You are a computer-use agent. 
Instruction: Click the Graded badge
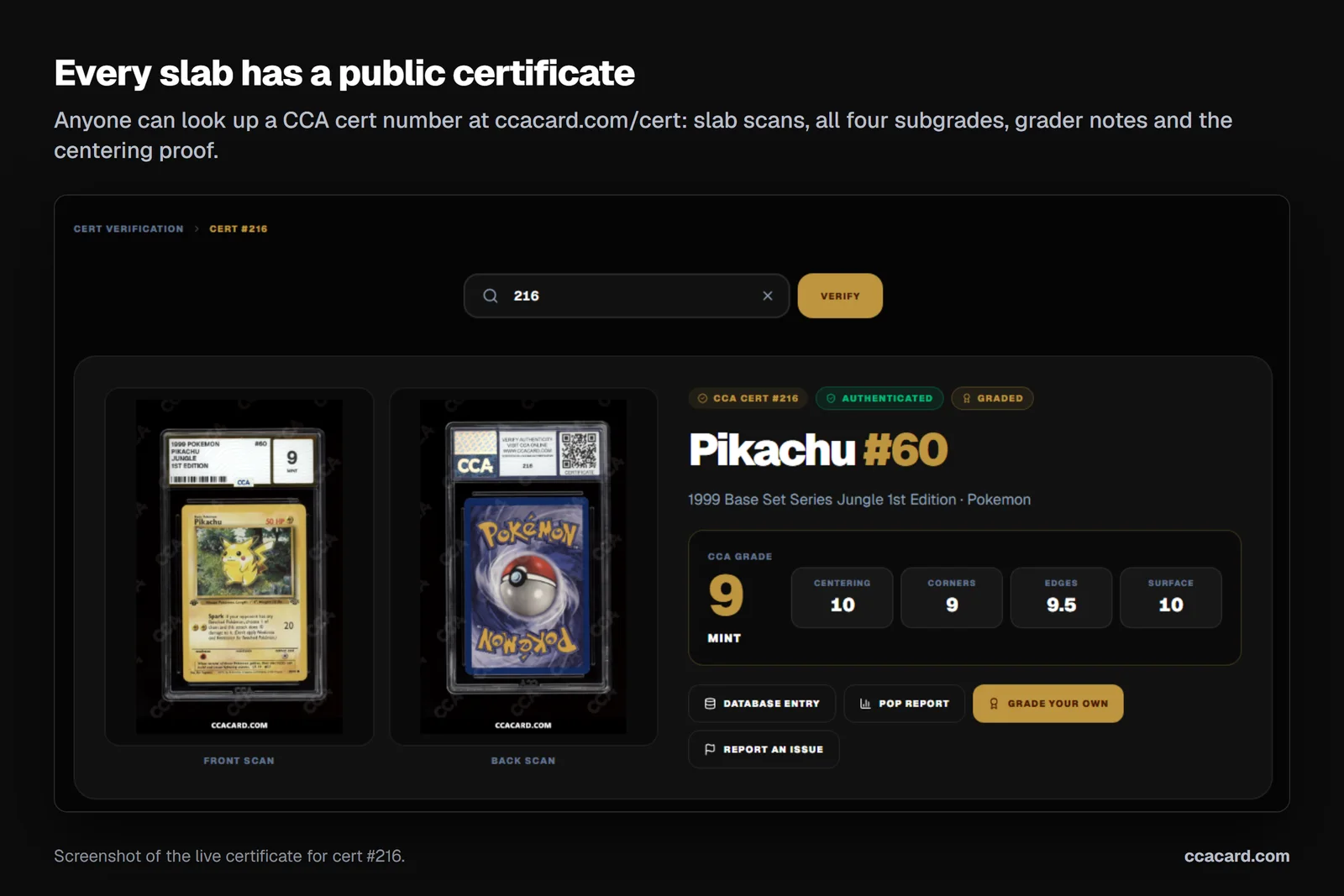tap(992, 398)
